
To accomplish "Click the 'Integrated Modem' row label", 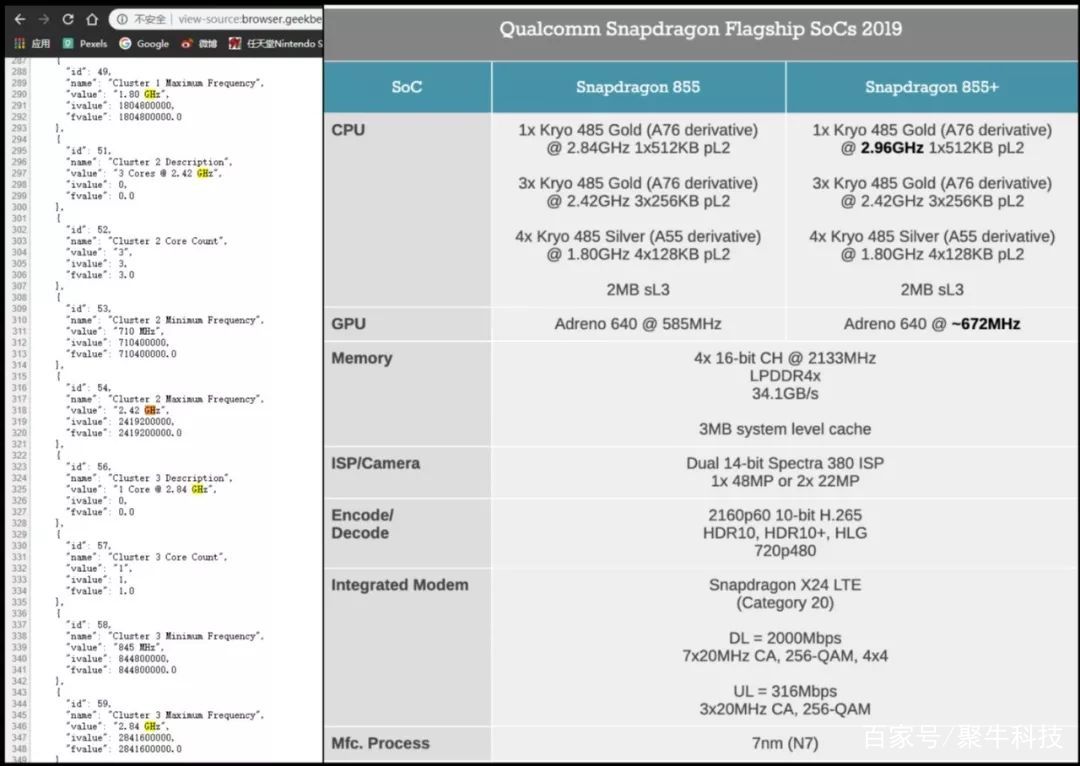I will (399, 585).
